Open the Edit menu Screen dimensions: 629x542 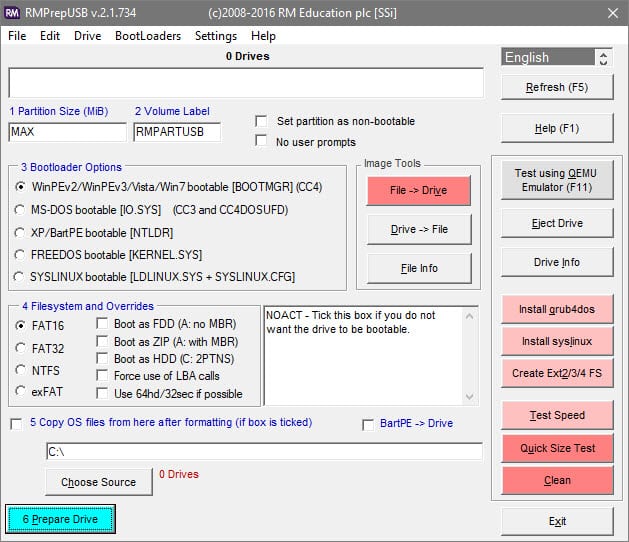(x=50, y=36)
